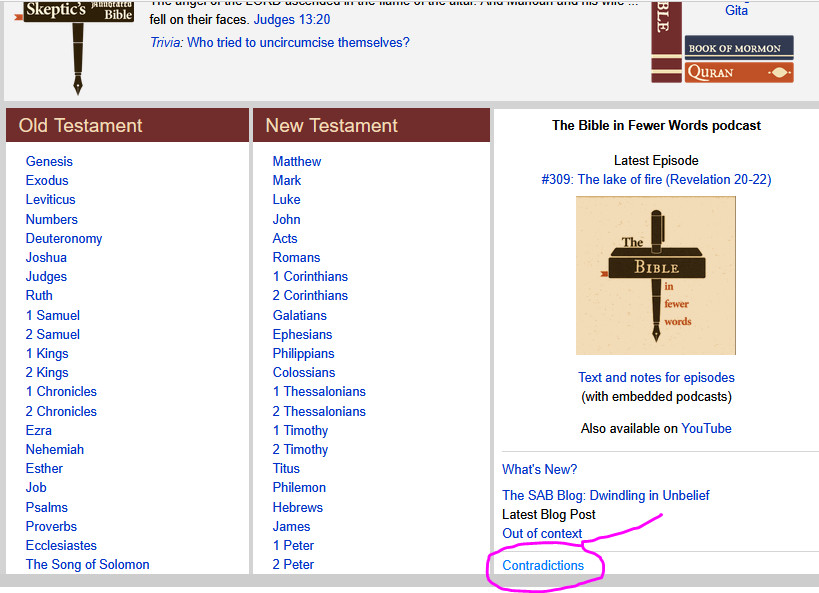Select Philemon
The image size is (819, 593).
[x=299, y=487]
